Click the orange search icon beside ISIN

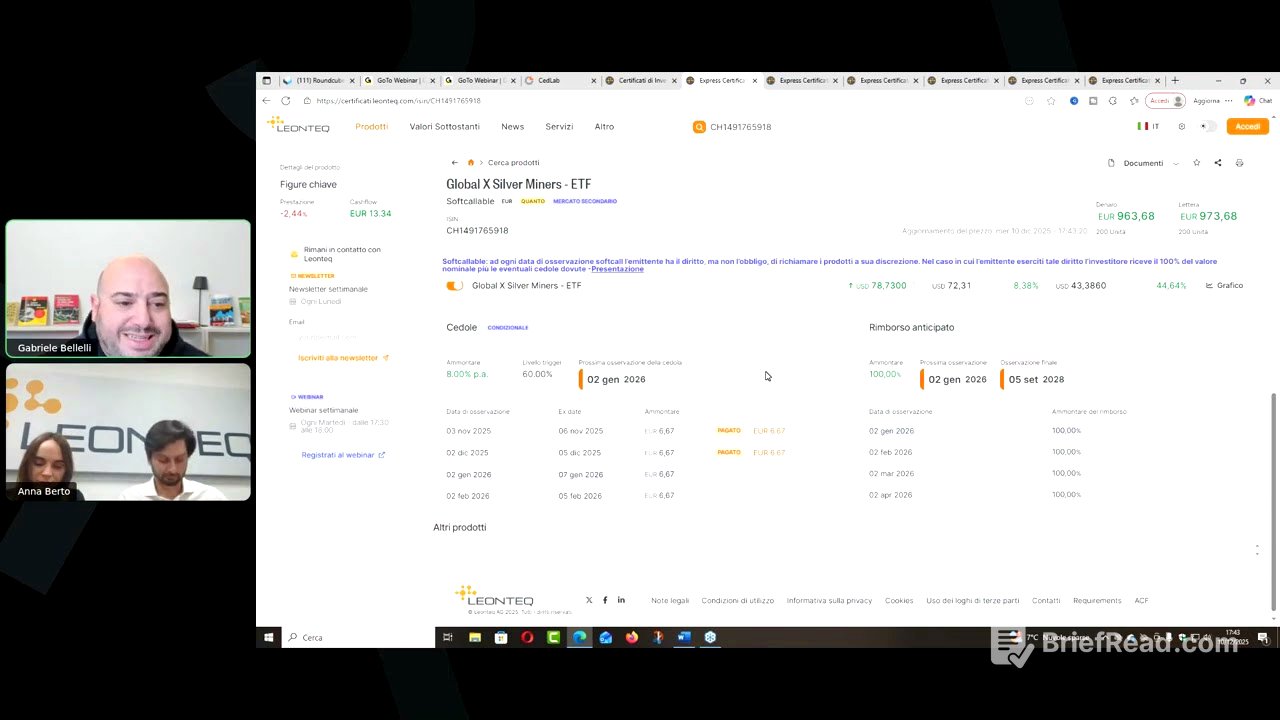click(x=699, y=127)
